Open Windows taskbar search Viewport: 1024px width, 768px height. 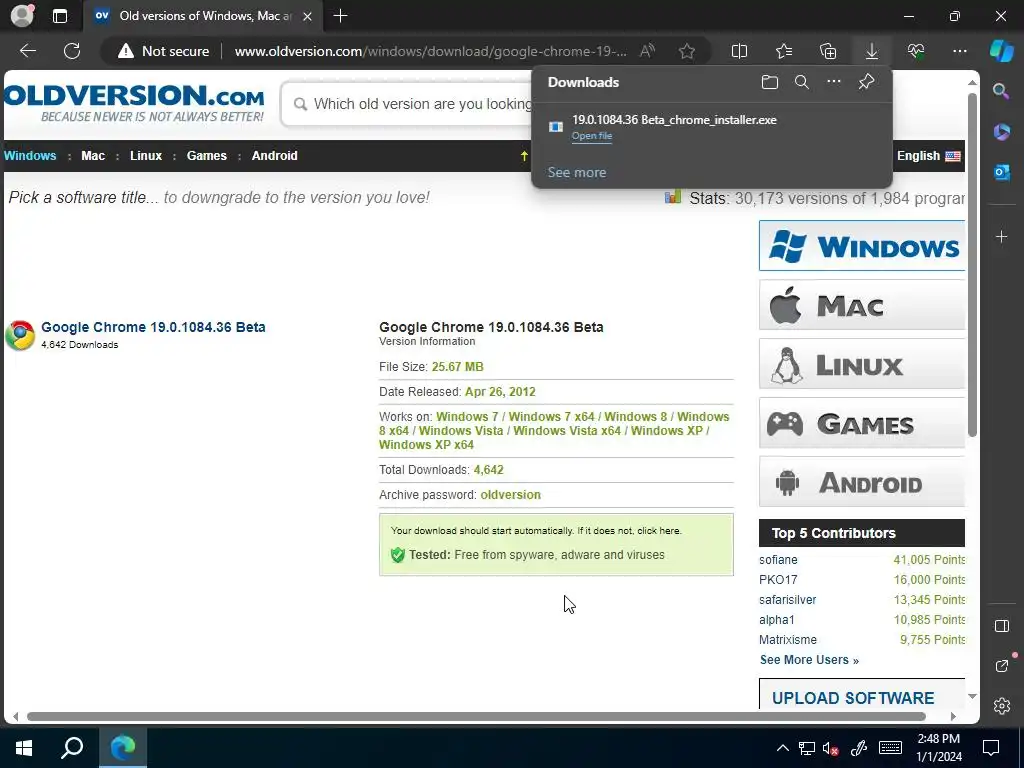click(x=72, y=747)
